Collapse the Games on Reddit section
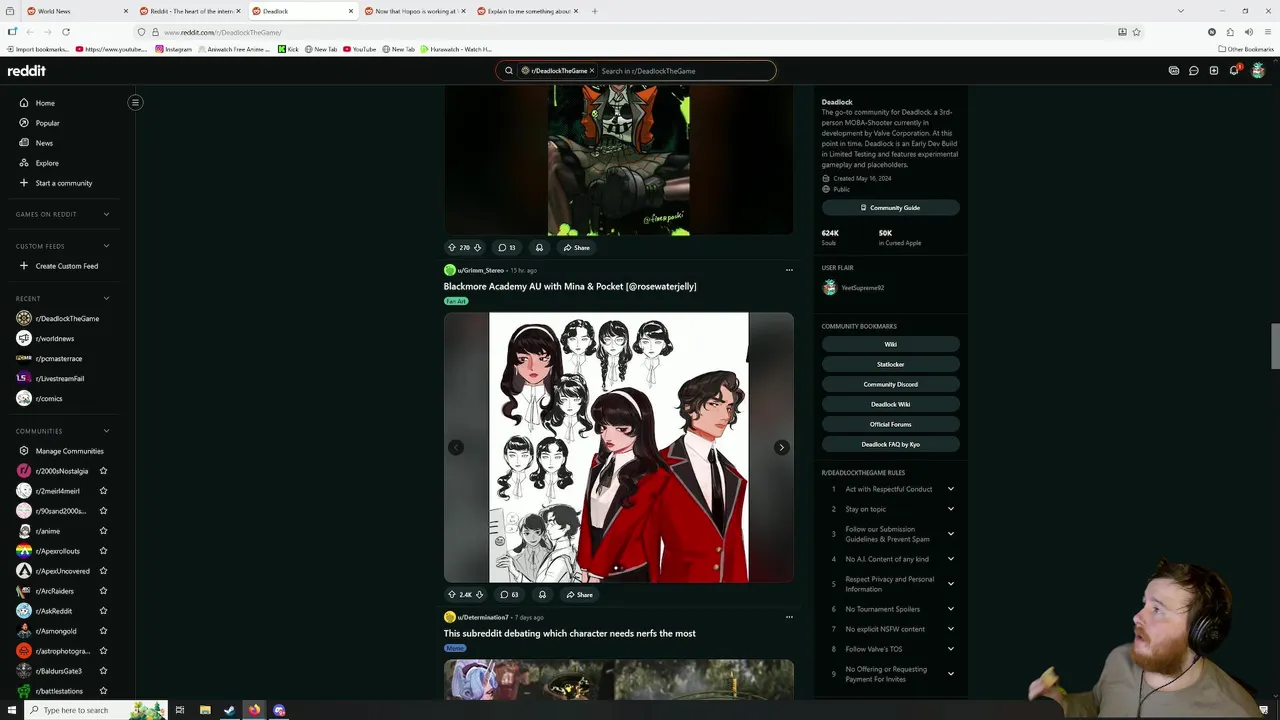 tap(106, 214)
